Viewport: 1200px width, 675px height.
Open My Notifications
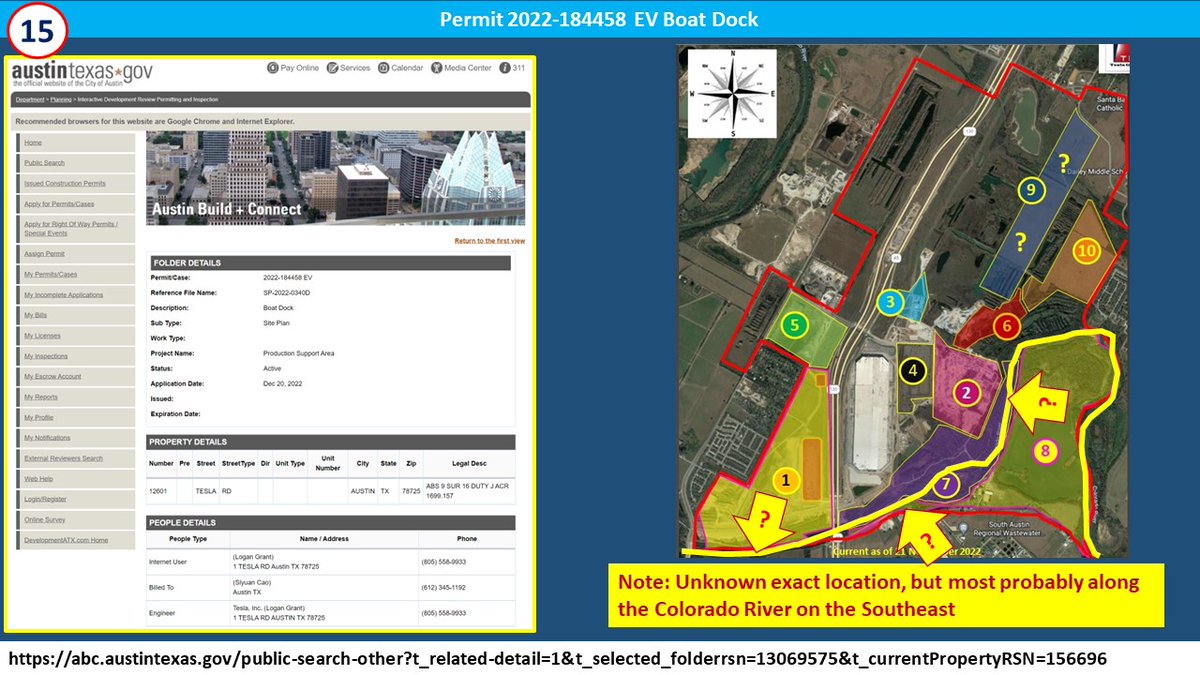pos(47,438)
